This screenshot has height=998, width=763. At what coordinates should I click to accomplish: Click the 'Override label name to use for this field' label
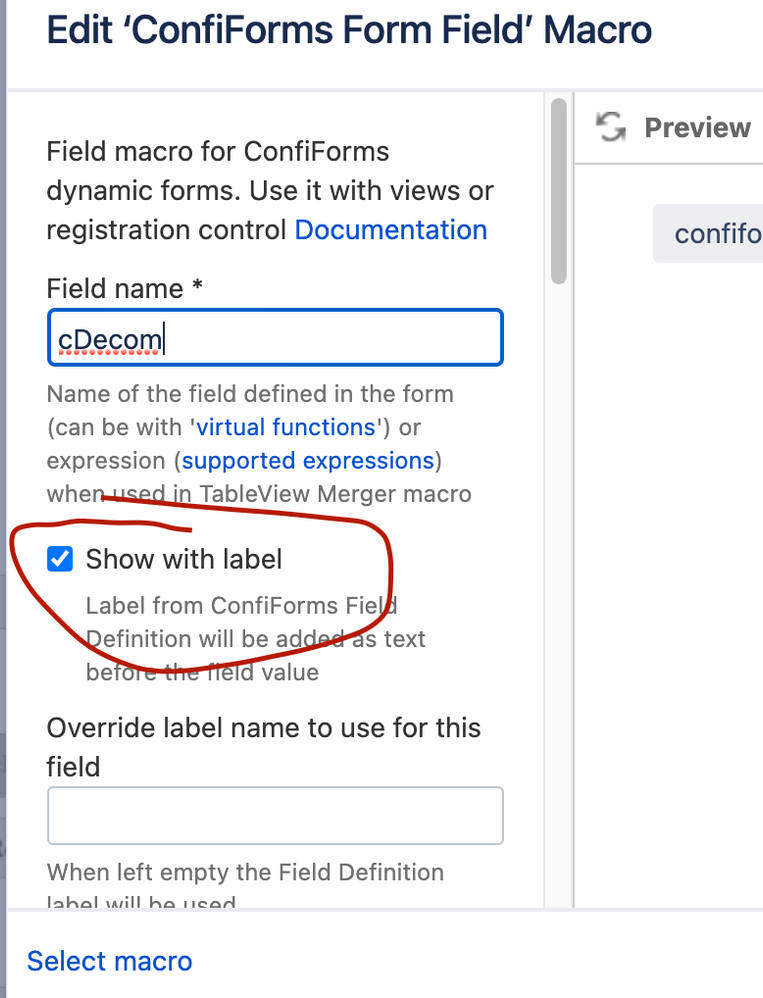pos(263,747)
